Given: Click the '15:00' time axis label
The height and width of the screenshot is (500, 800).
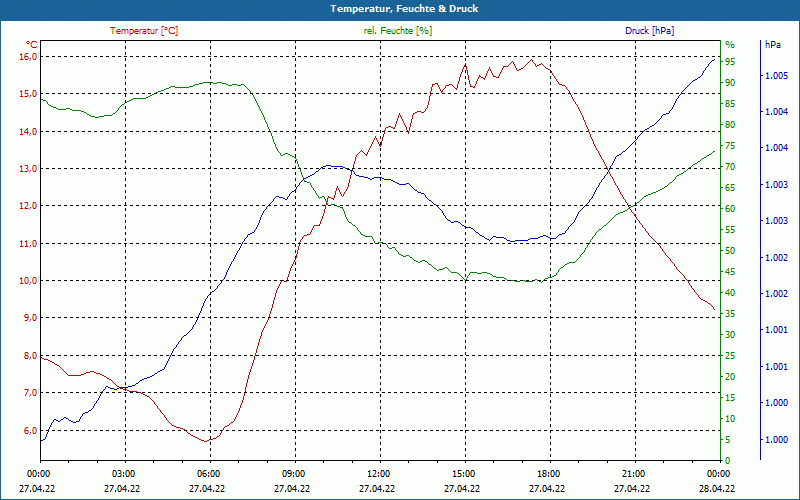Looking at the screenshot, I should point(462,474).
